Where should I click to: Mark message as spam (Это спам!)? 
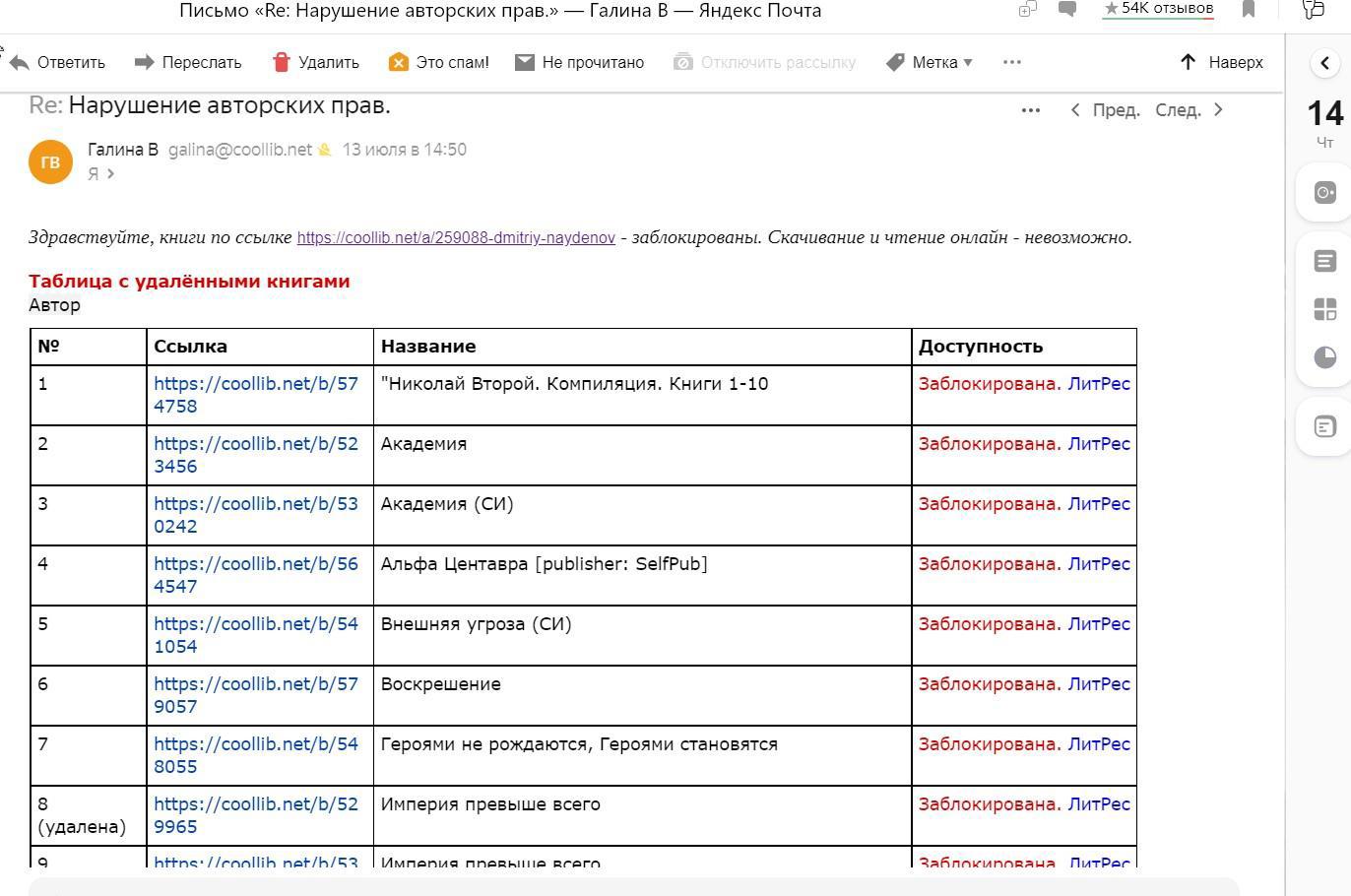click(x=438, y=62)
